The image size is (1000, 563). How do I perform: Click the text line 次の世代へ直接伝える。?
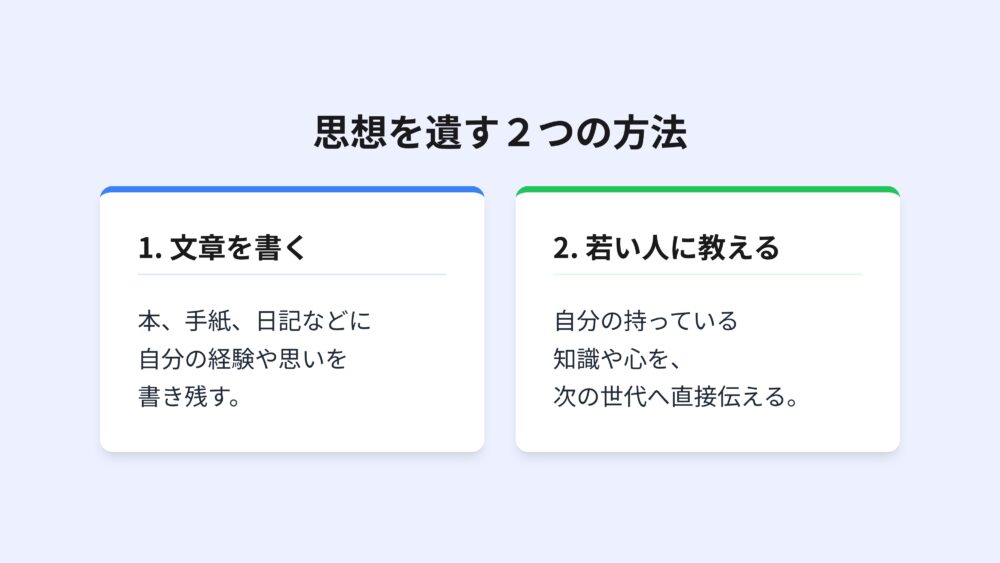(x=680, y=396)
